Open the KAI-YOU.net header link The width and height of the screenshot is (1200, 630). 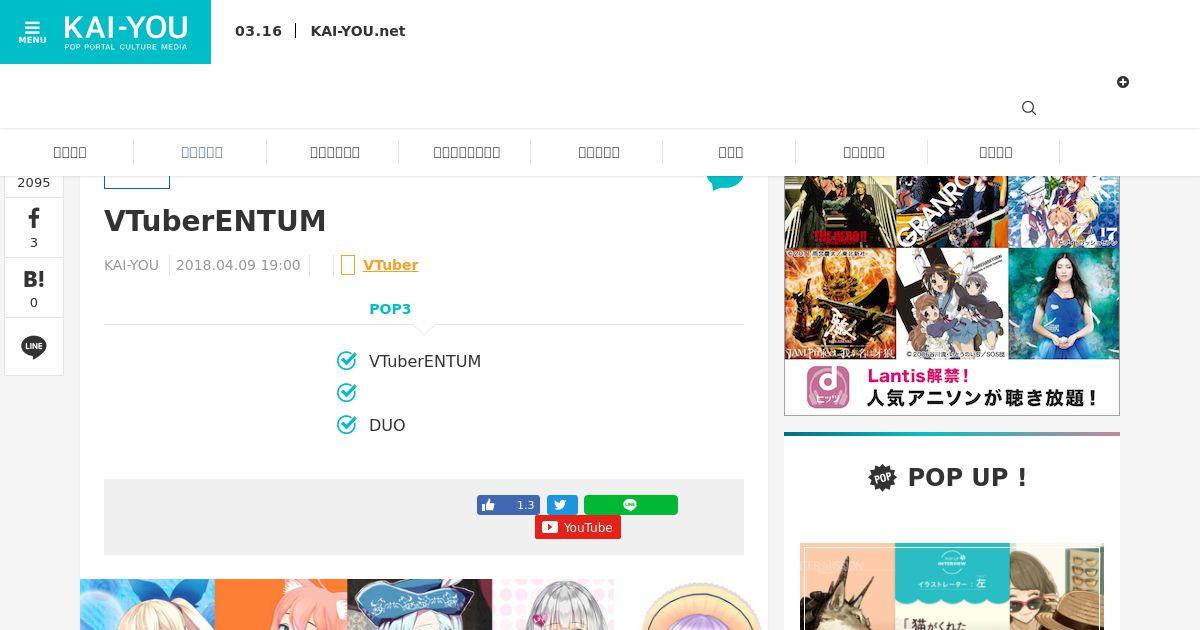click(358, 31)
